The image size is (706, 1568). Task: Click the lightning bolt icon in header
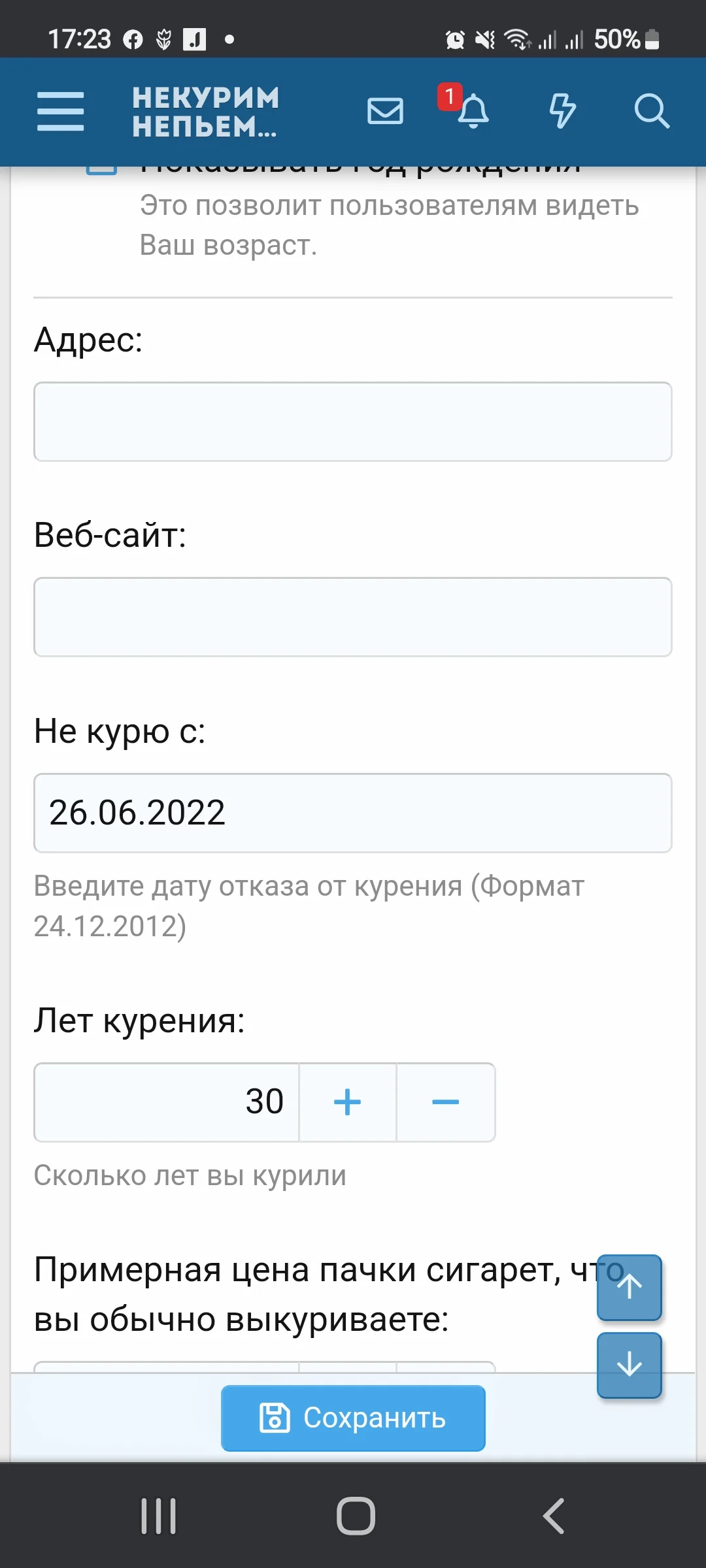[x=562, y=111]
